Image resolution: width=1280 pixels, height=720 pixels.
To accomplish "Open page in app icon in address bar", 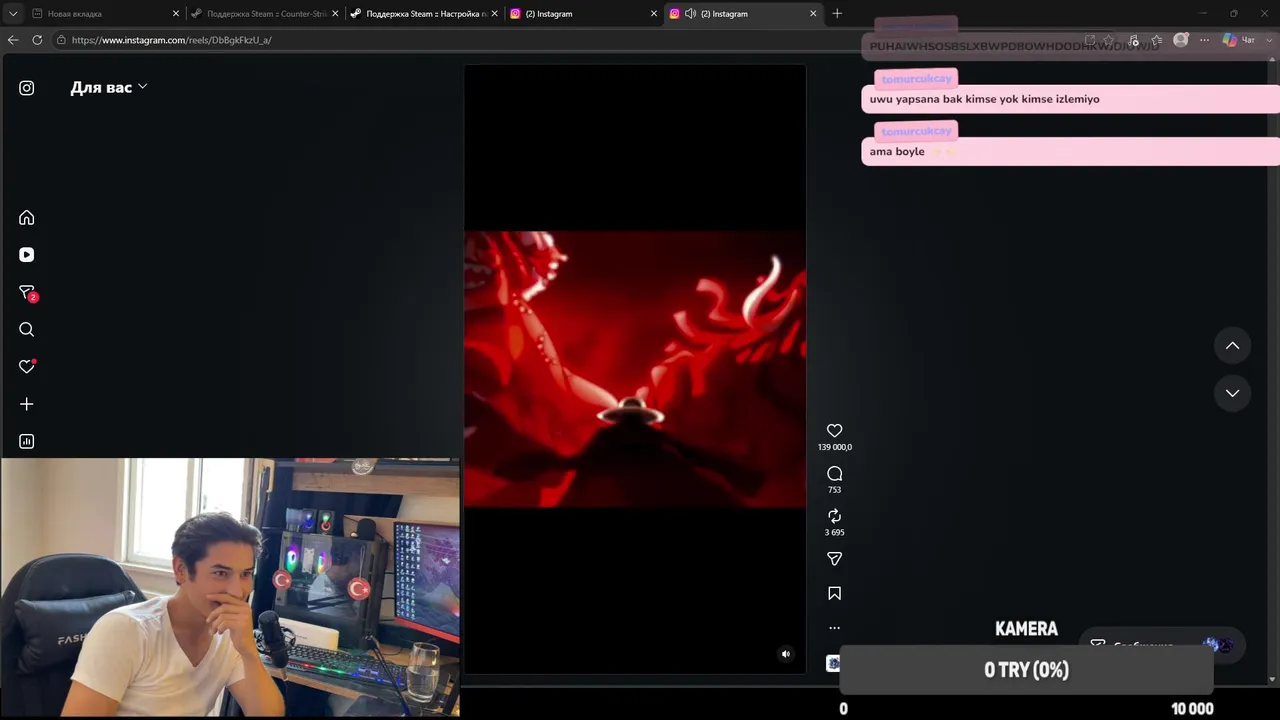I will [x=1090, y=40].
